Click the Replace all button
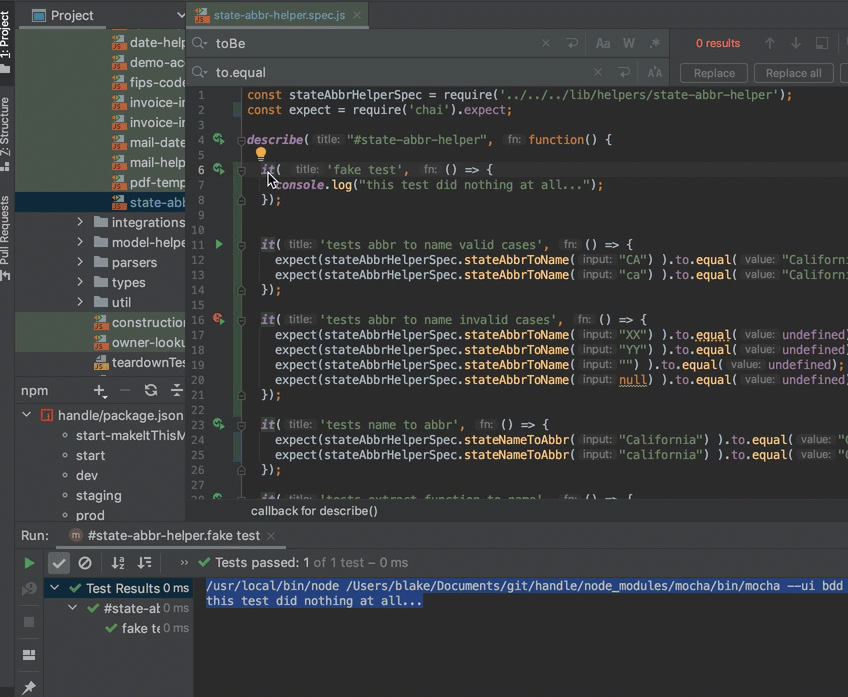This screenshot has height=697, width=848. point(793,73)
